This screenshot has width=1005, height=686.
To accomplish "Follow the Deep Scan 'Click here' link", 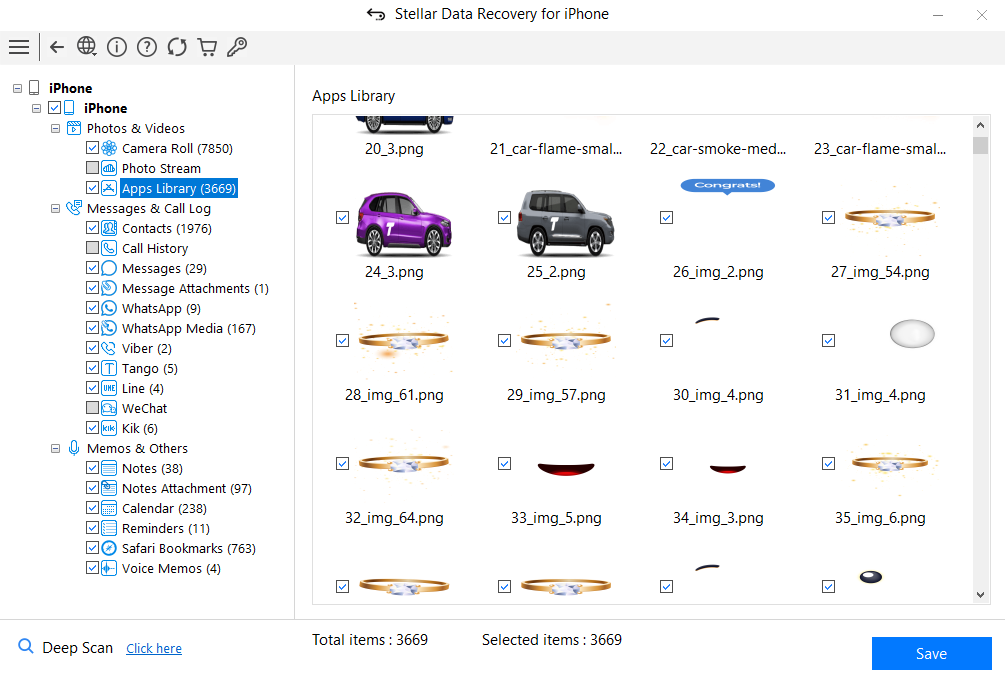I will (x=154, y=649).
